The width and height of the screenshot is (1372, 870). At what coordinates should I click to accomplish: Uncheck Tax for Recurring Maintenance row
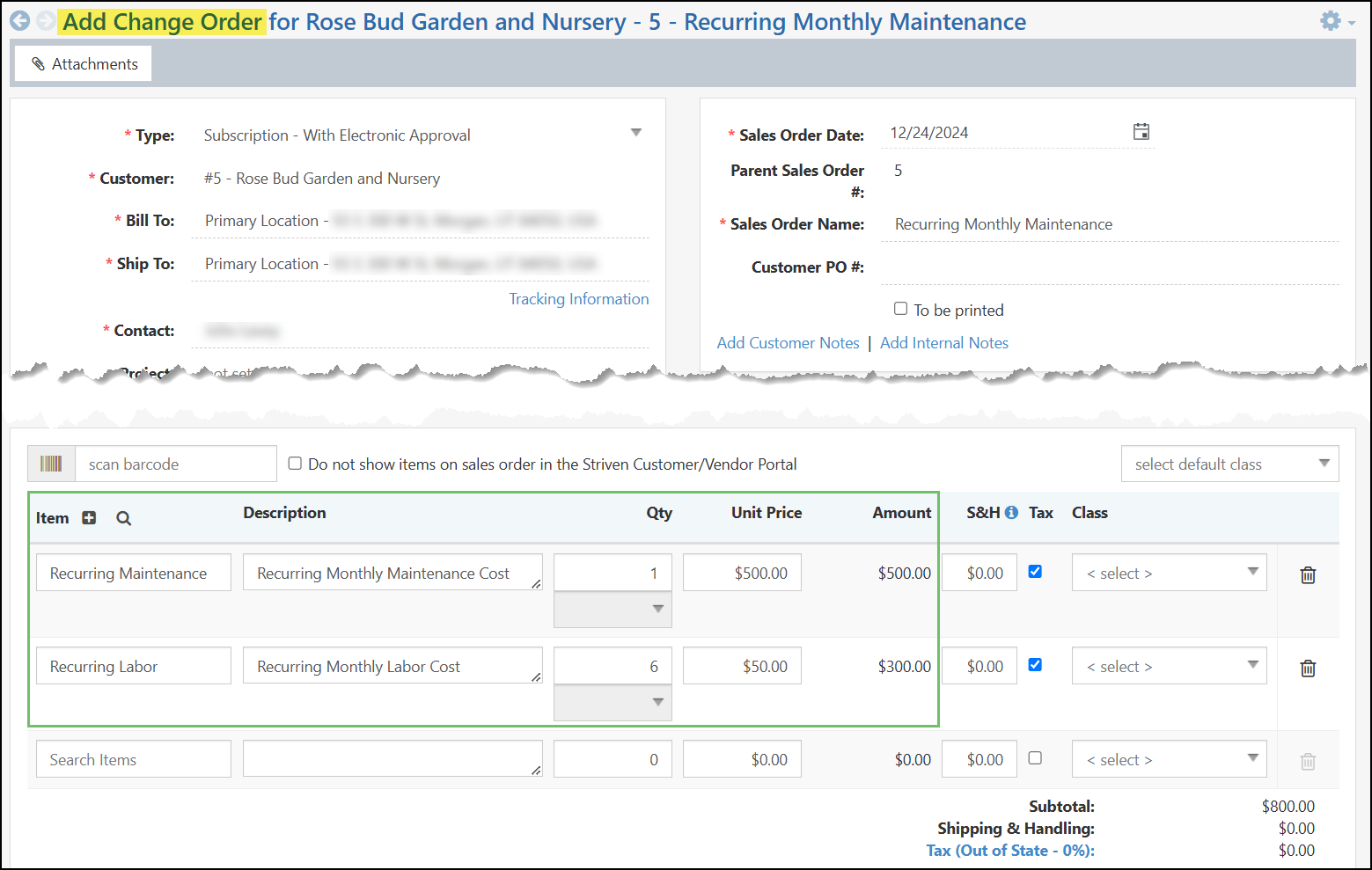(x=1035, y=572)
